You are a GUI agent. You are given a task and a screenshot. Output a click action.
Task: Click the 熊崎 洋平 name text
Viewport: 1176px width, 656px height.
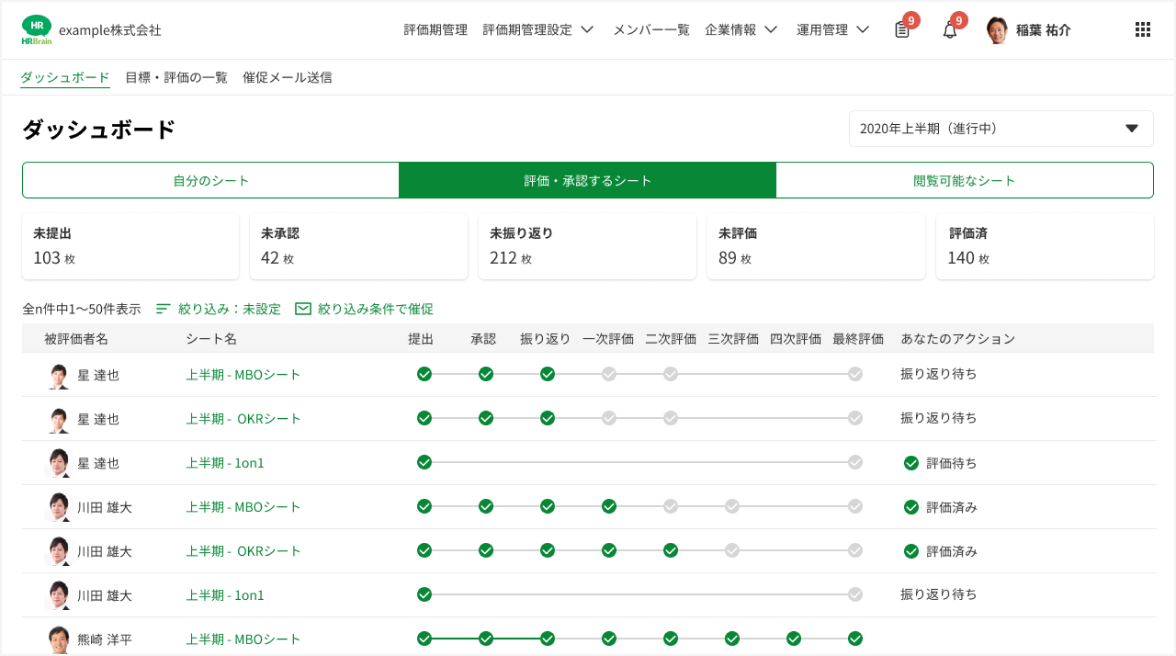(x=104, y=640)
